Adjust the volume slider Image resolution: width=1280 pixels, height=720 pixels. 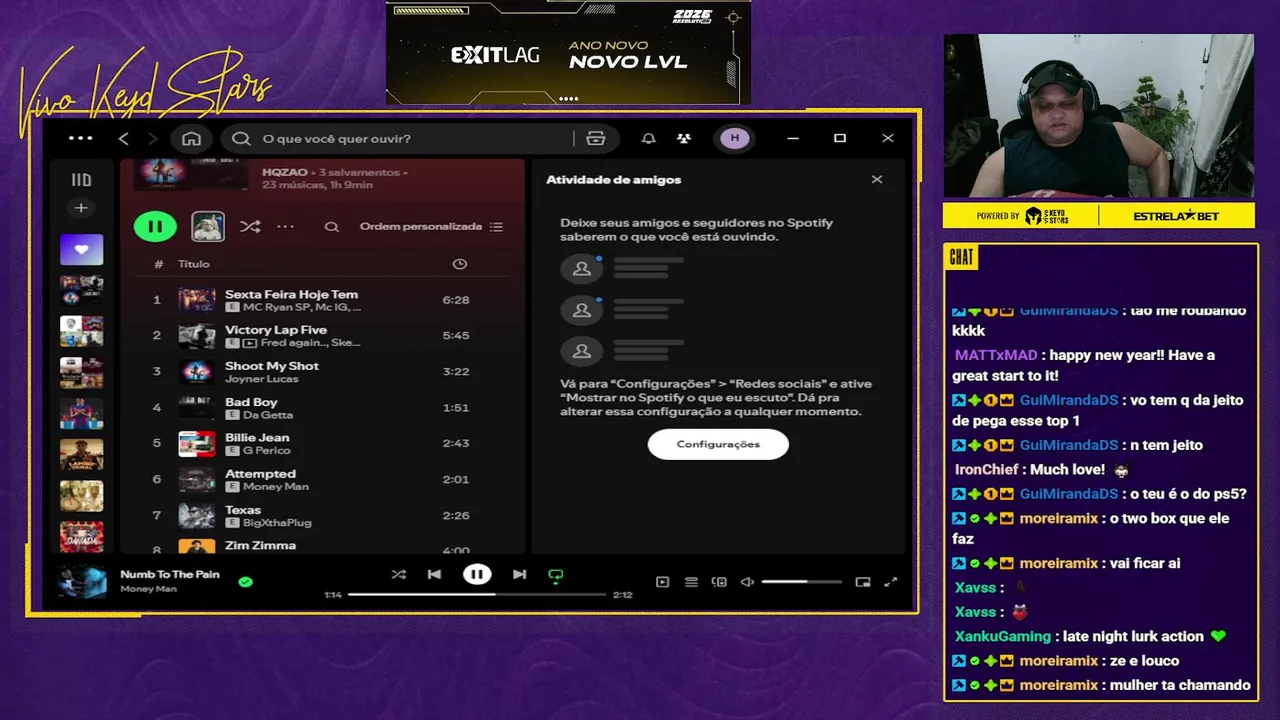pyautogui.click(x=801, y=582)
